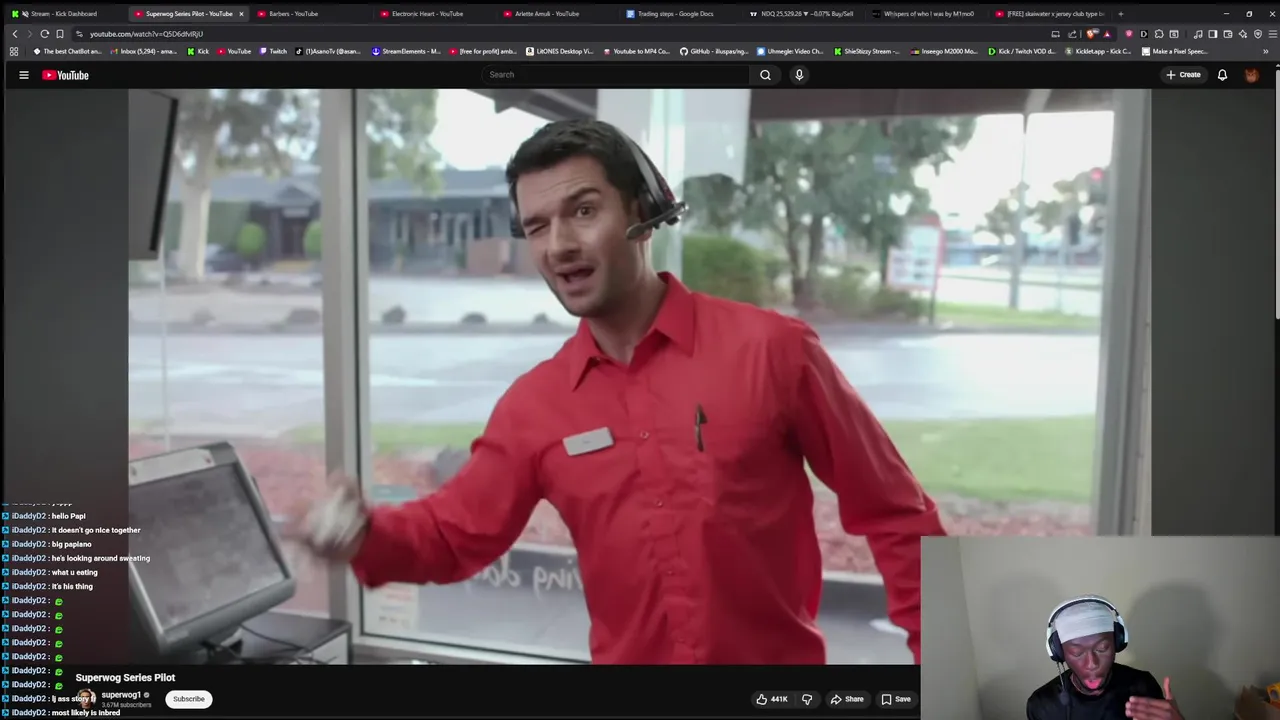
Task: Open Kicklet.app bookmark
Action: click(x=1098, y=51)
